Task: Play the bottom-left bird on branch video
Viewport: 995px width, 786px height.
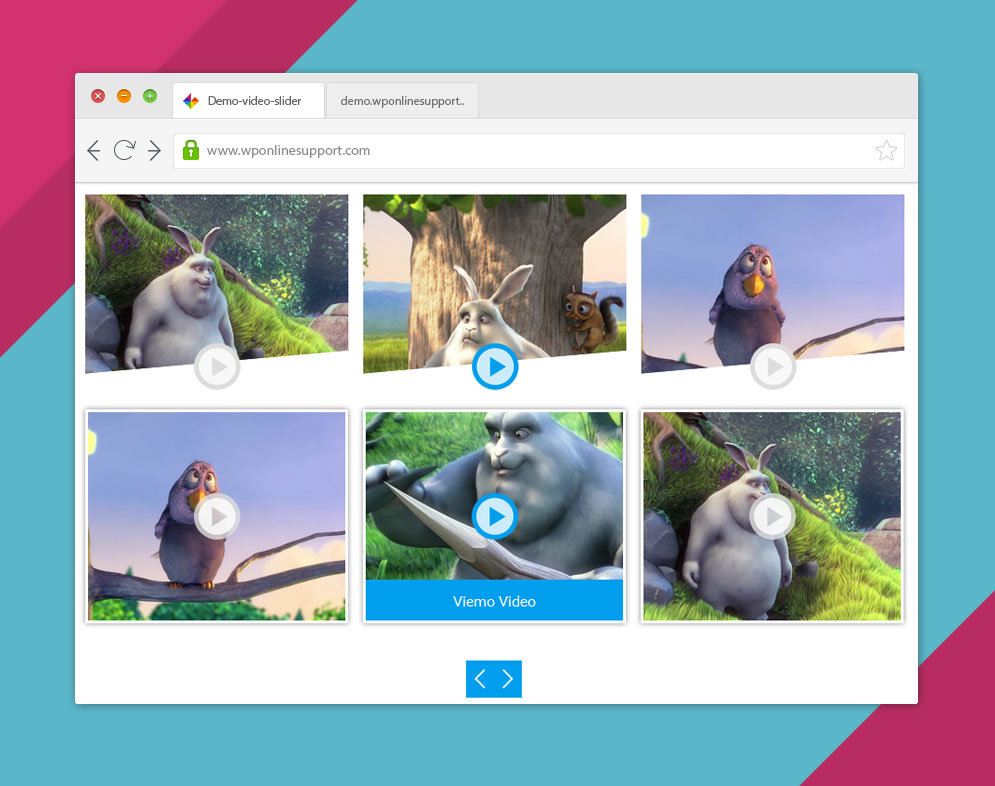Action: pyautogui.click(x=217, y=516)
